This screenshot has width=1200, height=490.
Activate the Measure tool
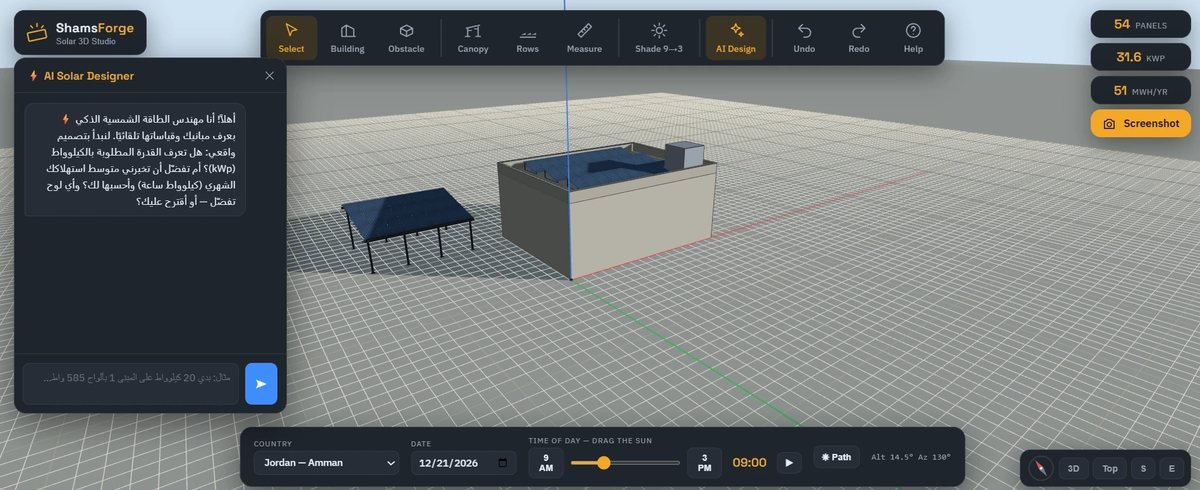coord(584,38)
